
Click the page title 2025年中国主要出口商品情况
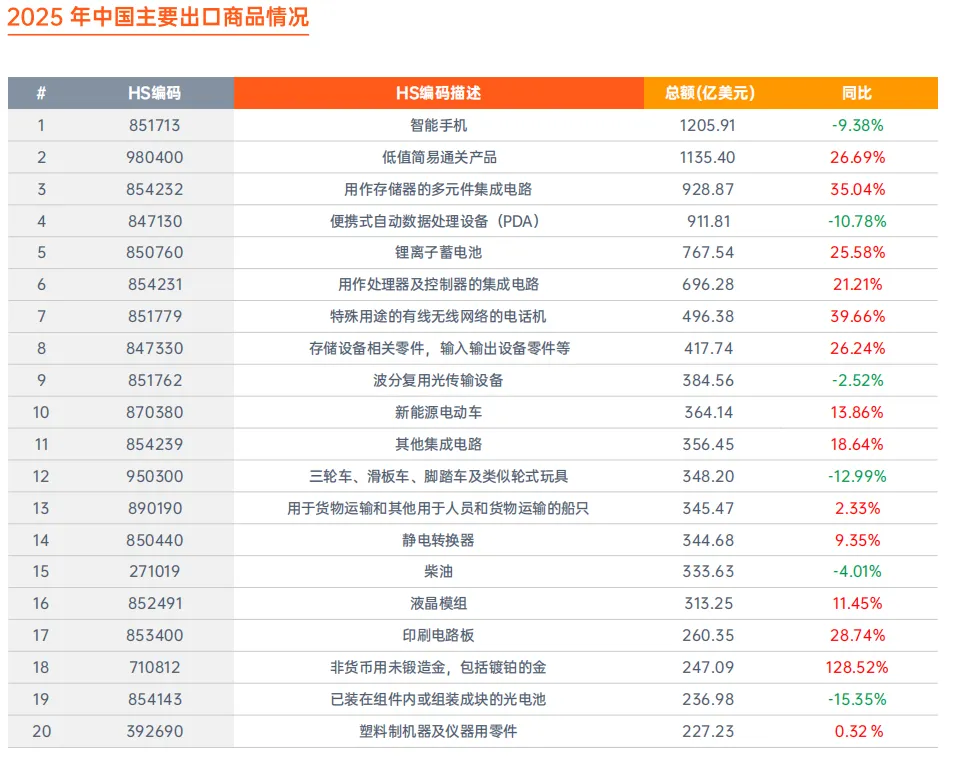tap(160, 18)
